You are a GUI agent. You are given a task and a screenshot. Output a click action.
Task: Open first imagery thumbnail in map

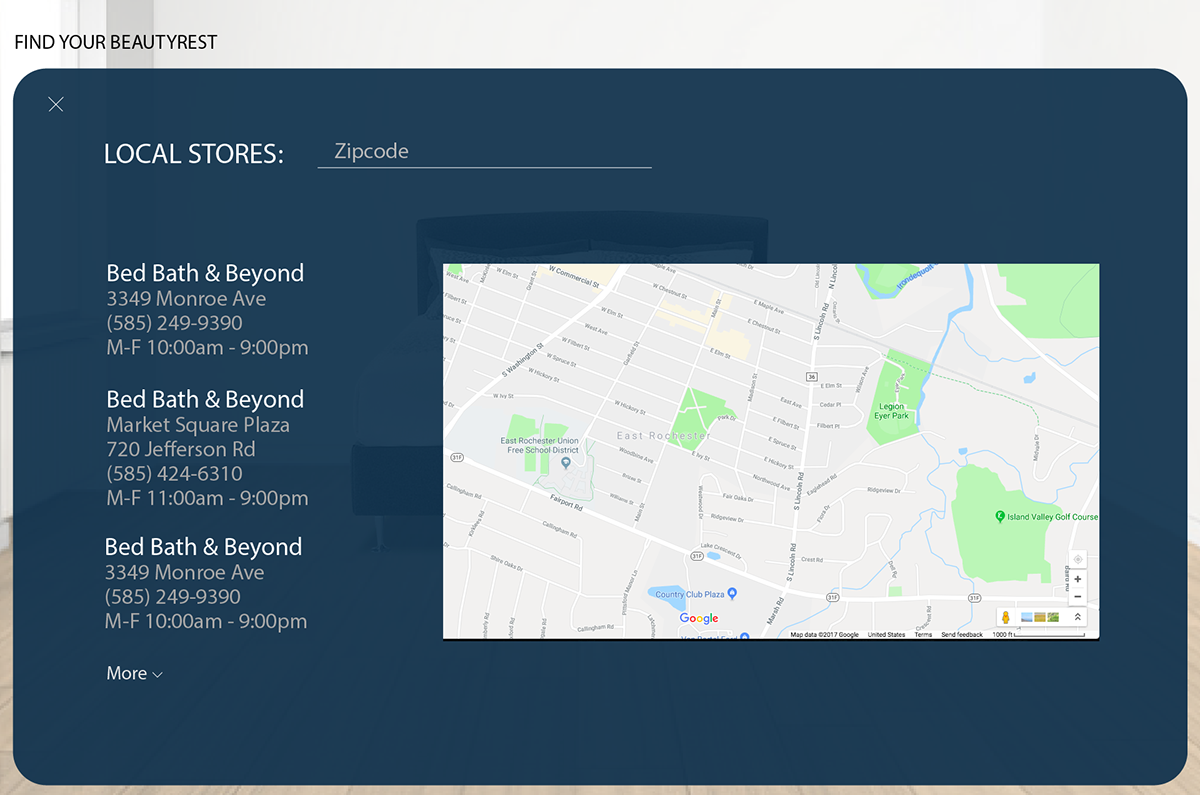(x=1027, y=617)
